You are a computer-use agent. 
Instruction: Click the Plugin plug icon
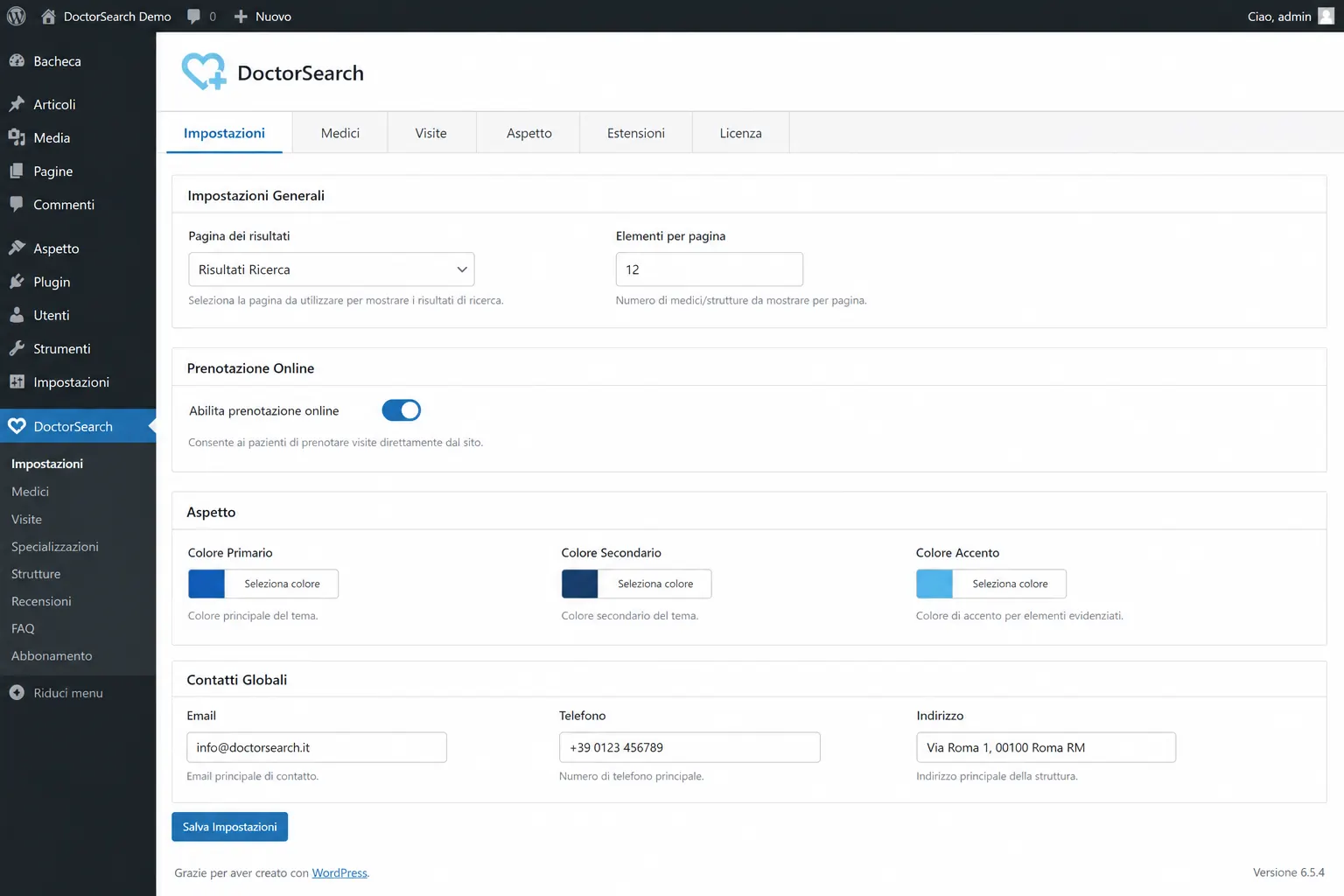click(17, 281)
